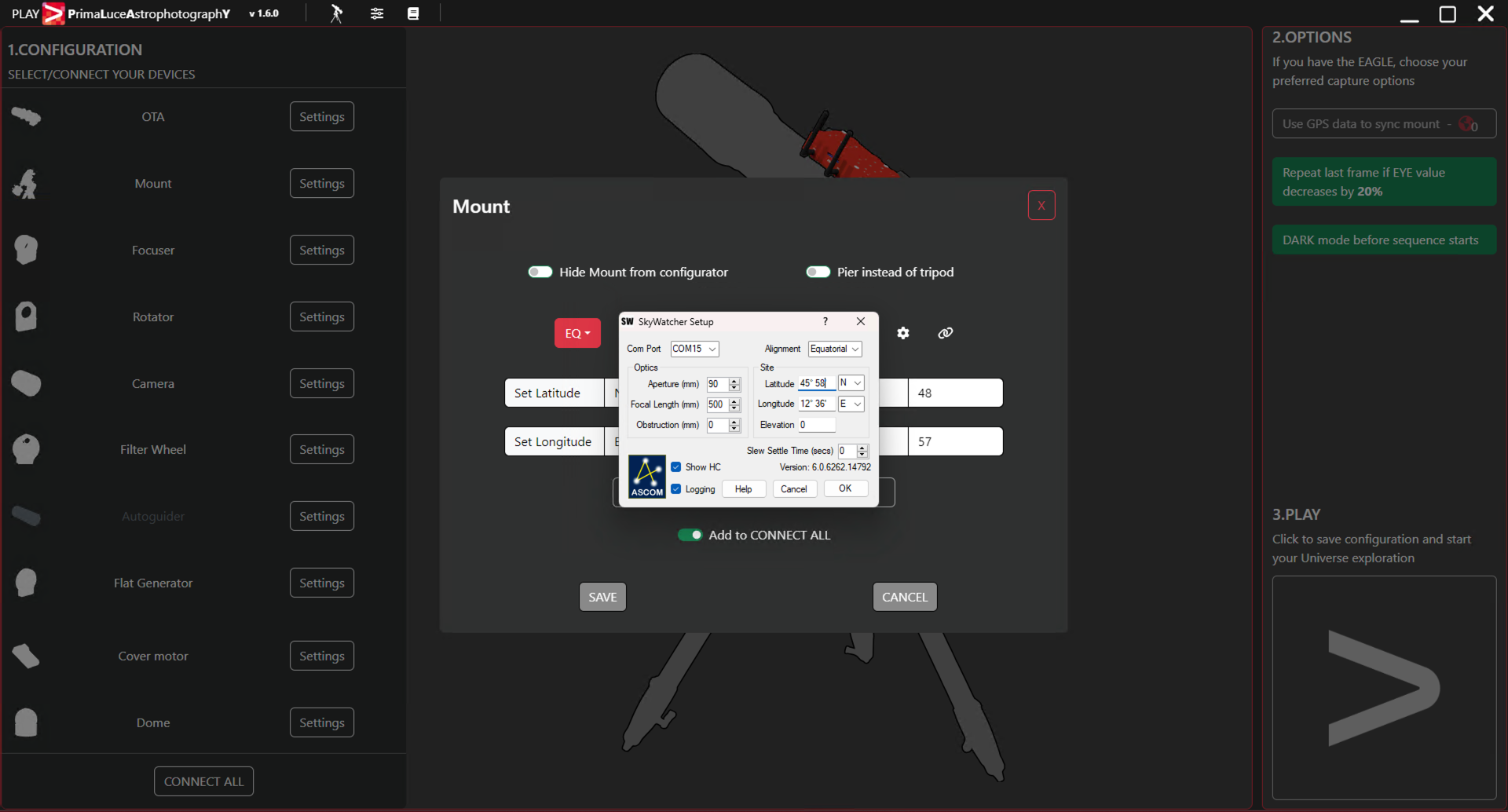Click the Aperture spinner arrows

734,384
